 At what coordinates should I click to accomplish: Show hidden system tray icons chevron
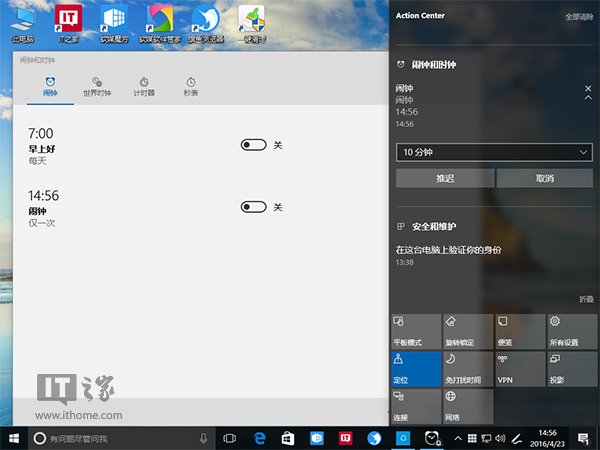pyautogui.click(x=458, y=438)
